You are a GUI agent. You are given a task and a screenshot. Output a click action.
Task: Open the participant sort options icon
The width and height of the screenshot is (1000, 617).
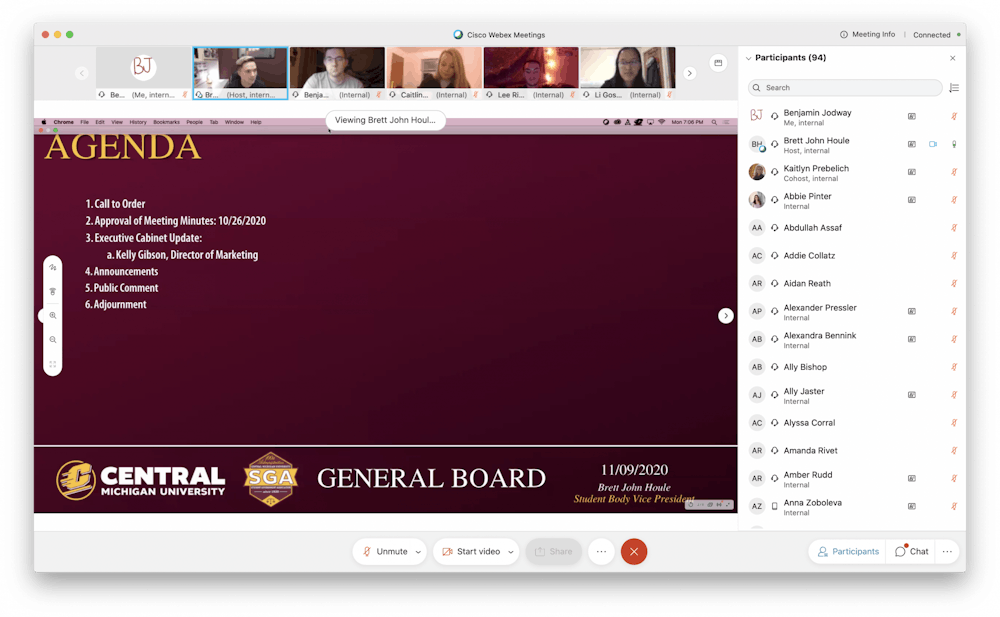(954, 88)
